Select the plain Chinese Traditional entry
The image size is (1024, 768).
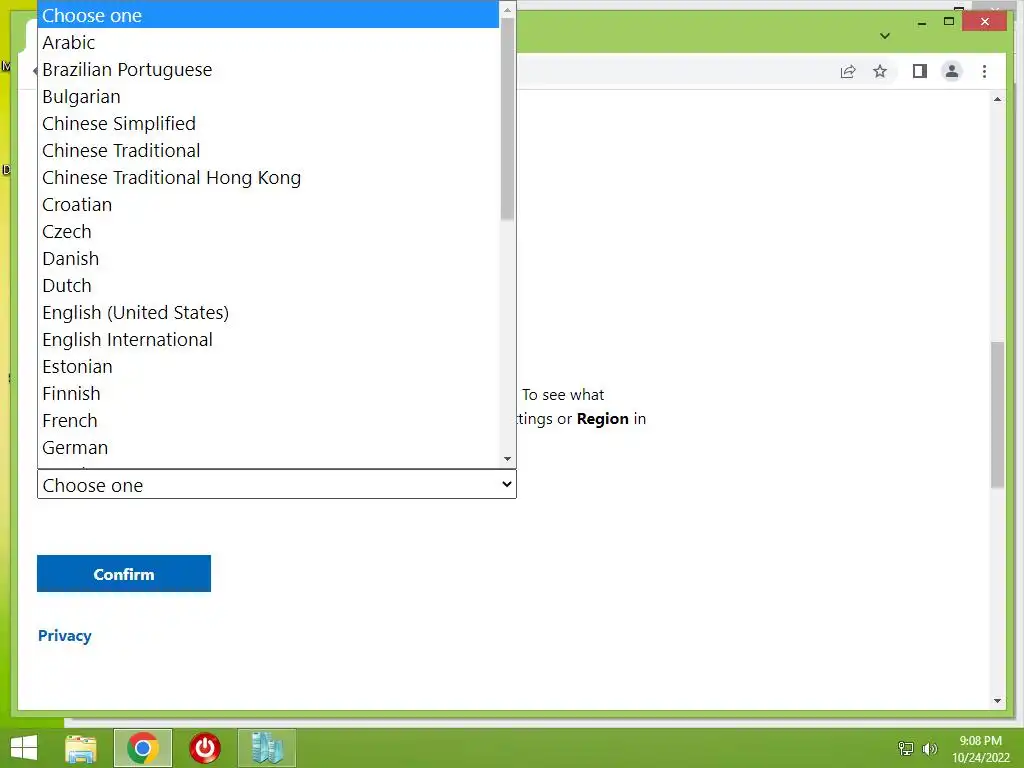(268, 150)
